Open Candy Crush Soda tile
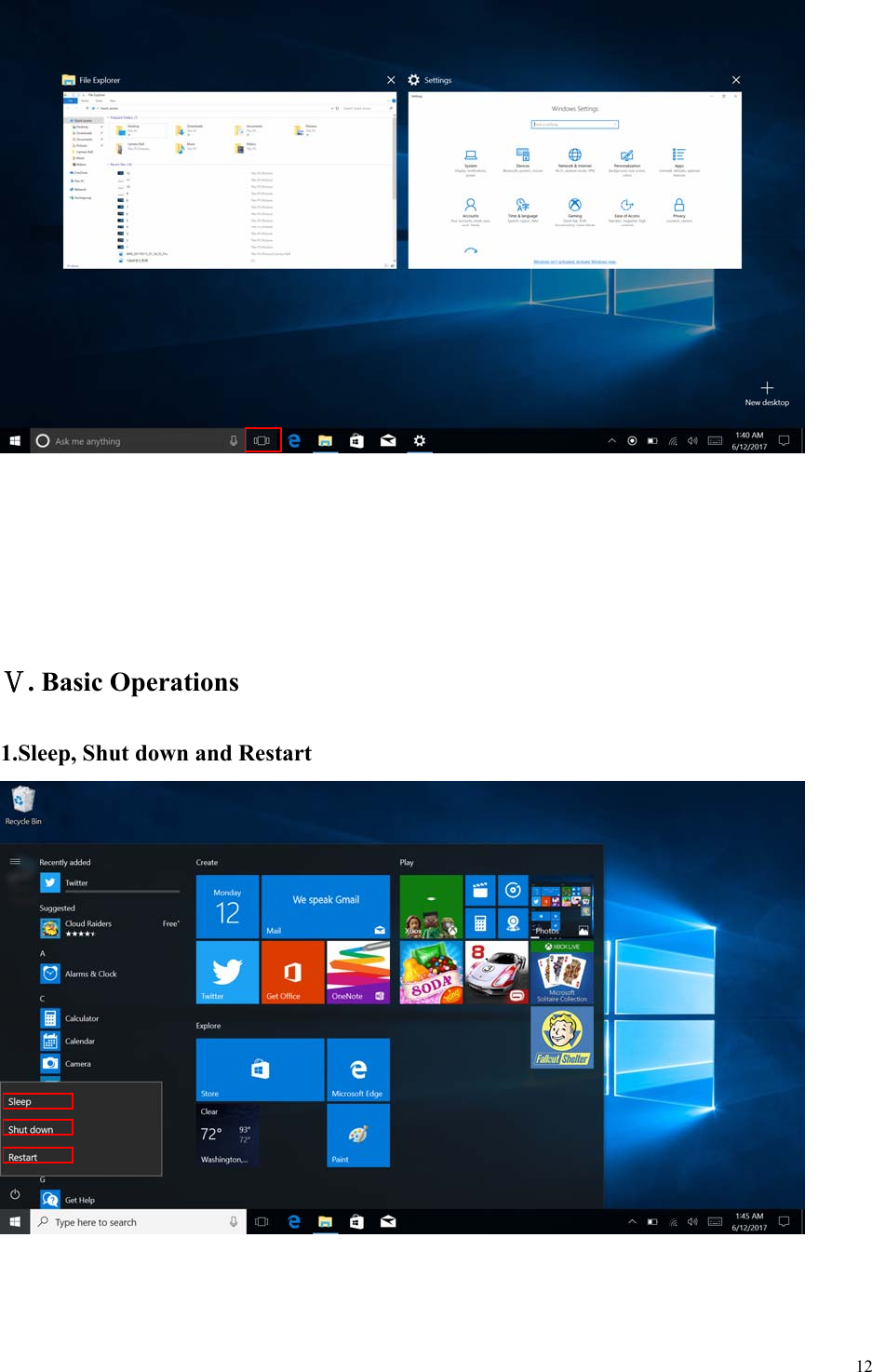Screen dimensions: 872x1372 tap(431, 972)
